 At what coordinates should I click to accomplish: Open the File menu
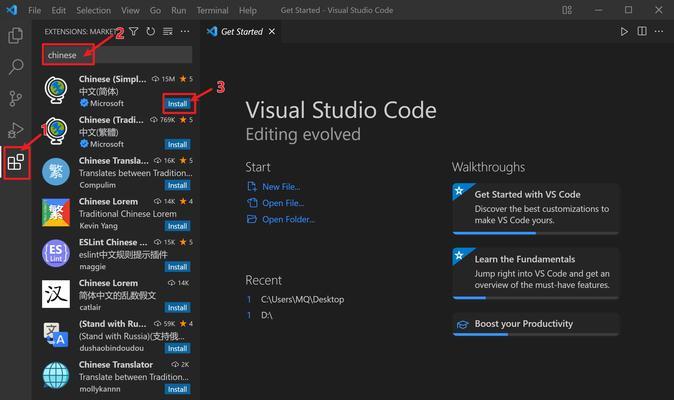point(34,10)
